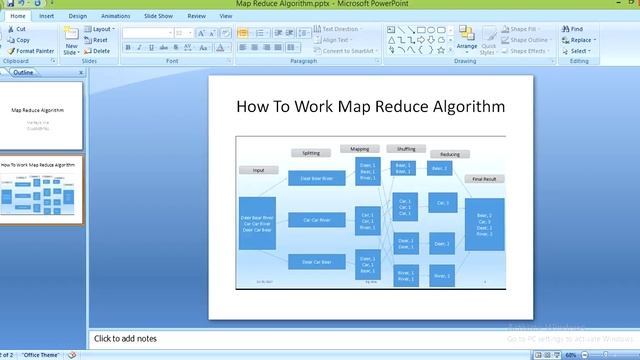640x360 pixels.
Task: Pick the rectangle shape in gallery
Action: click(421, 30)
